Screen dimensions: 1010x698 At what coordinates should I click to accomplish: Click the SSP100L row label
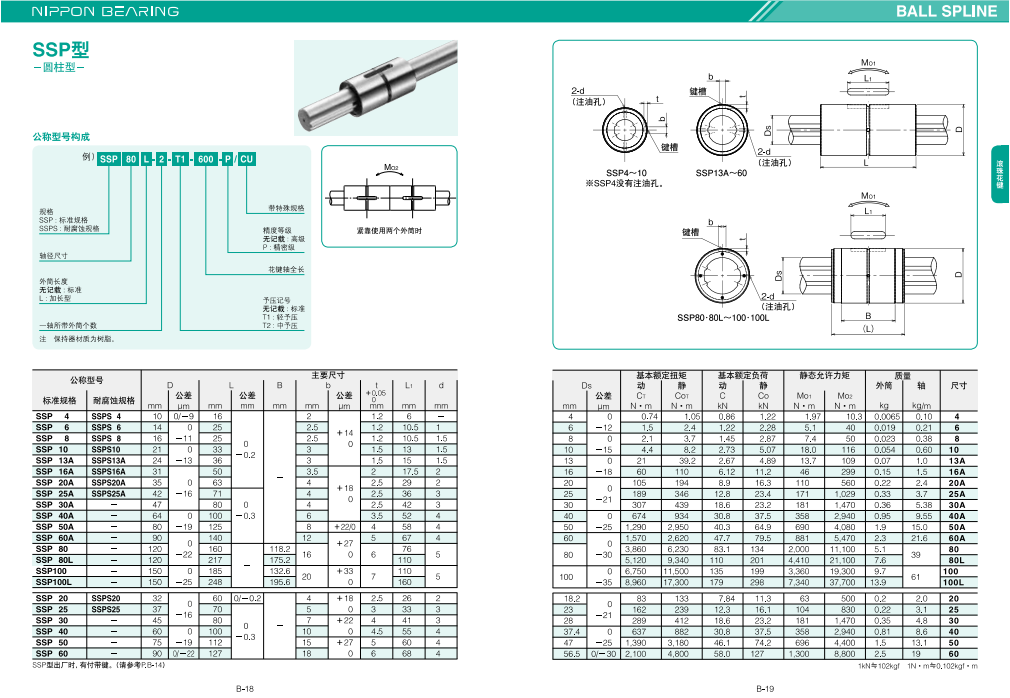coord(53,581)
